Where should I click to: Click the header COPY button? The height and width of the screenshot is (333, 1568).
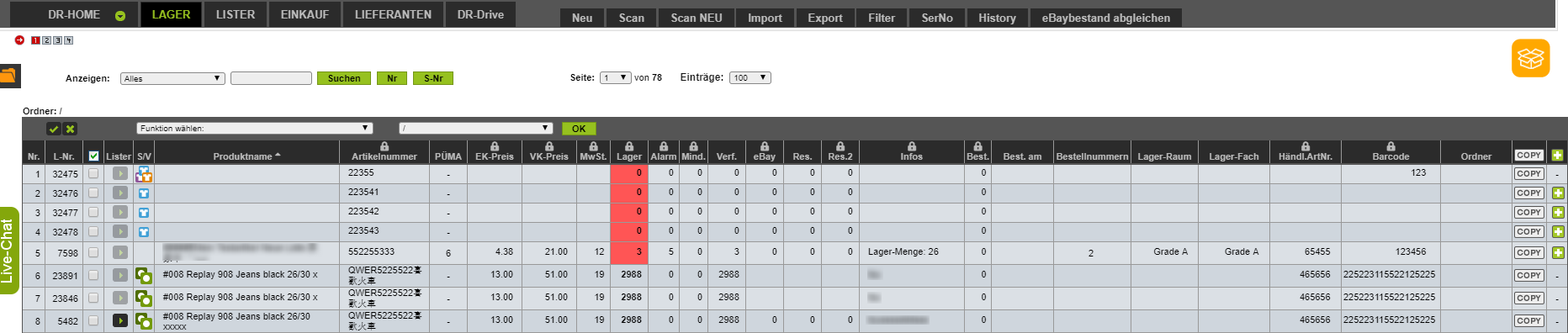pos(1528,155)
